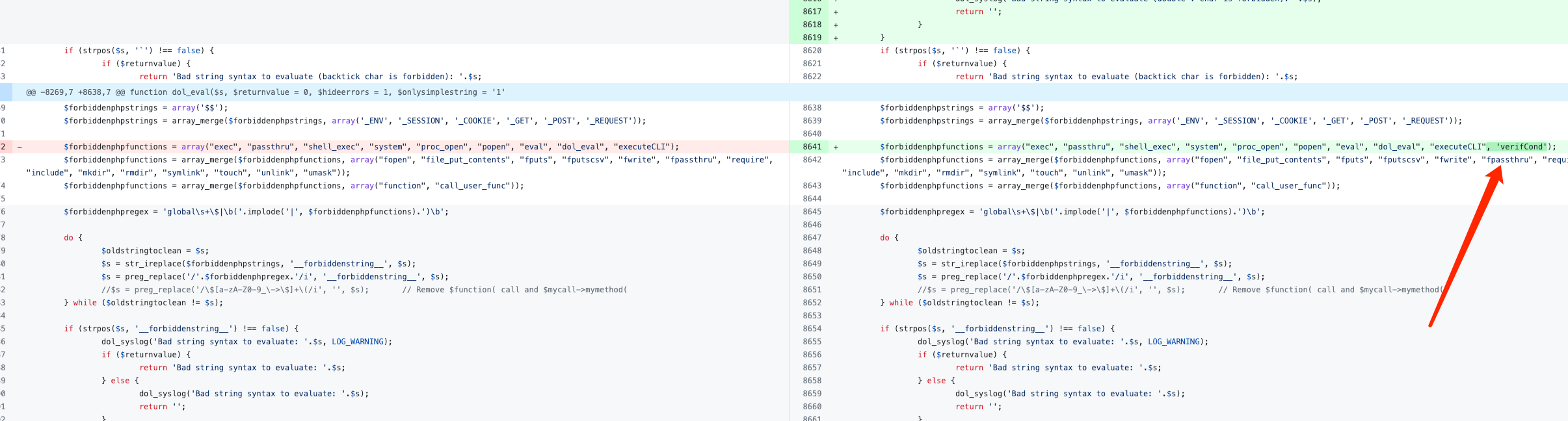Click the array('$$') code on line 8638
The width and height of the screenshot is (1568, 421).
pyautogui.click(x=963, y=108)
